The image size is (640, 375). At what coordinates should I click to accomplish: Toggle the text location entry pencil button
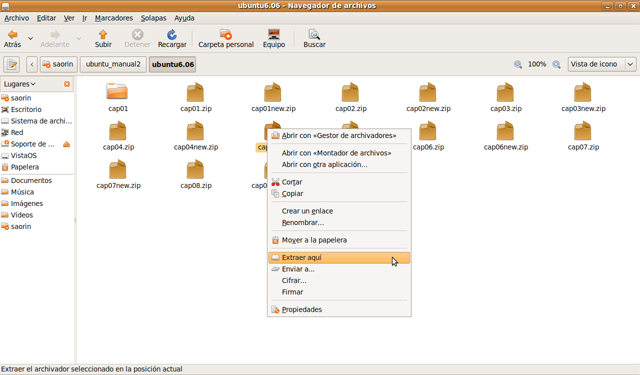[12, 64]
